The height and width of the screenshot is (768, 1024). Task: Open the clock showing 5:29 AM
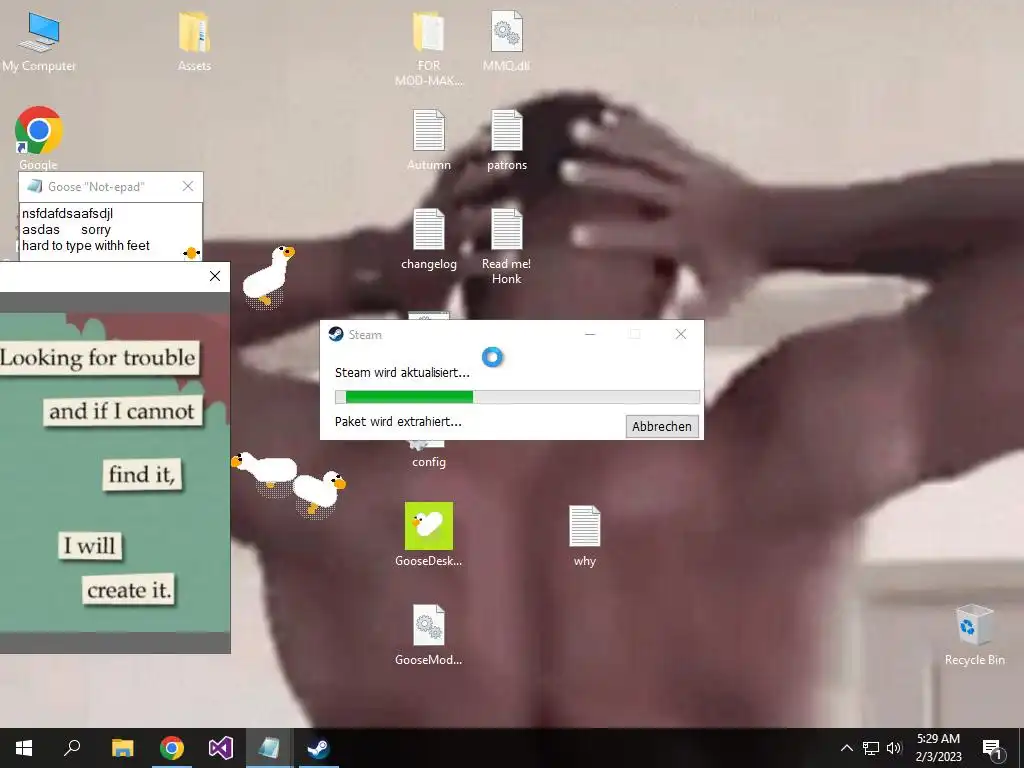(x=938, y=748)
